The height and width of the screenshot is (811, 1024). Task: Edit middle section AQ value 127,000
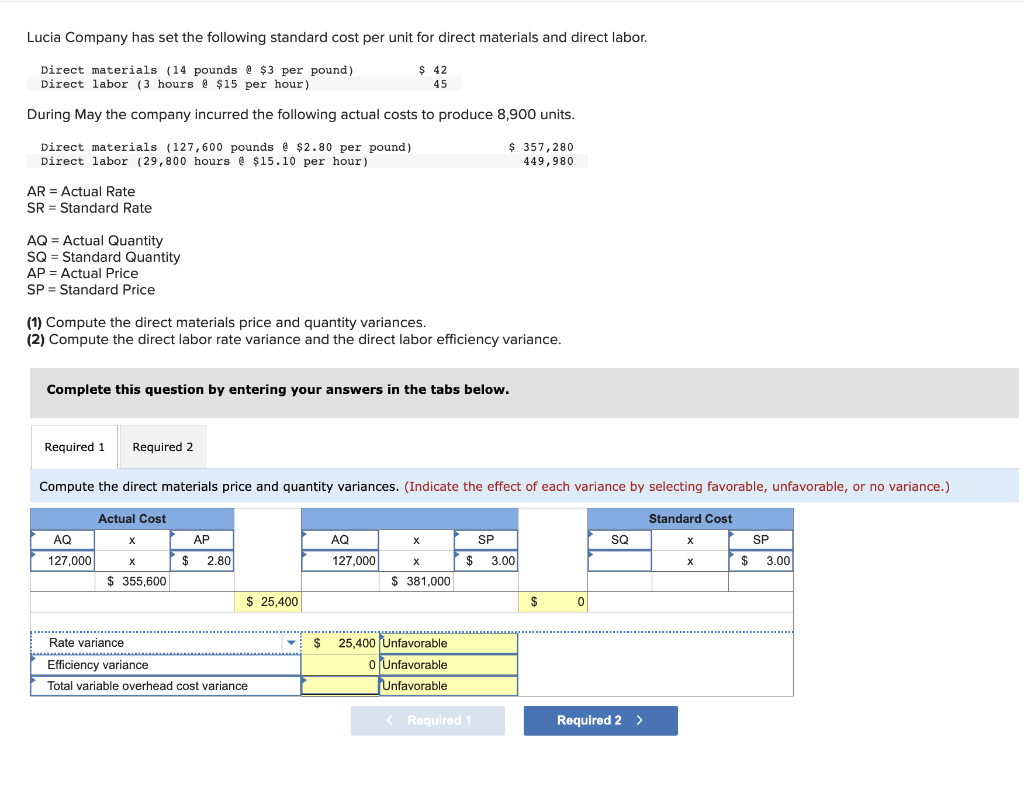tap(340, 561)
